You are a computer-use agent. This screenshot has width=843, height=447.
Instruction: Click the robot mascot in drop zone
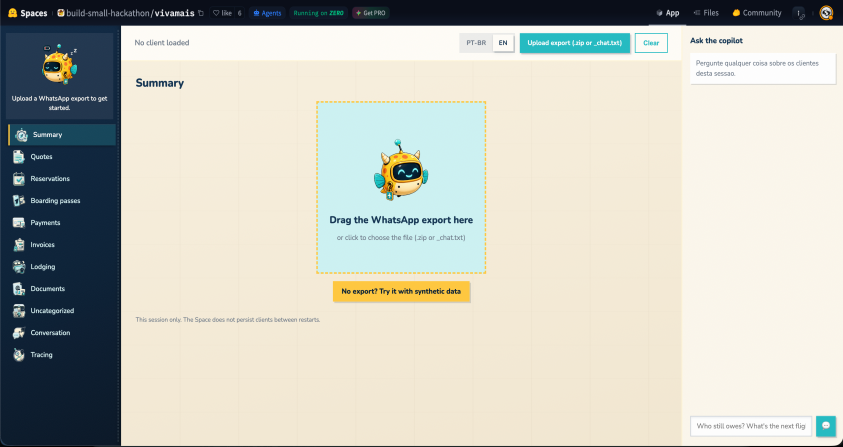[x=401, y=171]
